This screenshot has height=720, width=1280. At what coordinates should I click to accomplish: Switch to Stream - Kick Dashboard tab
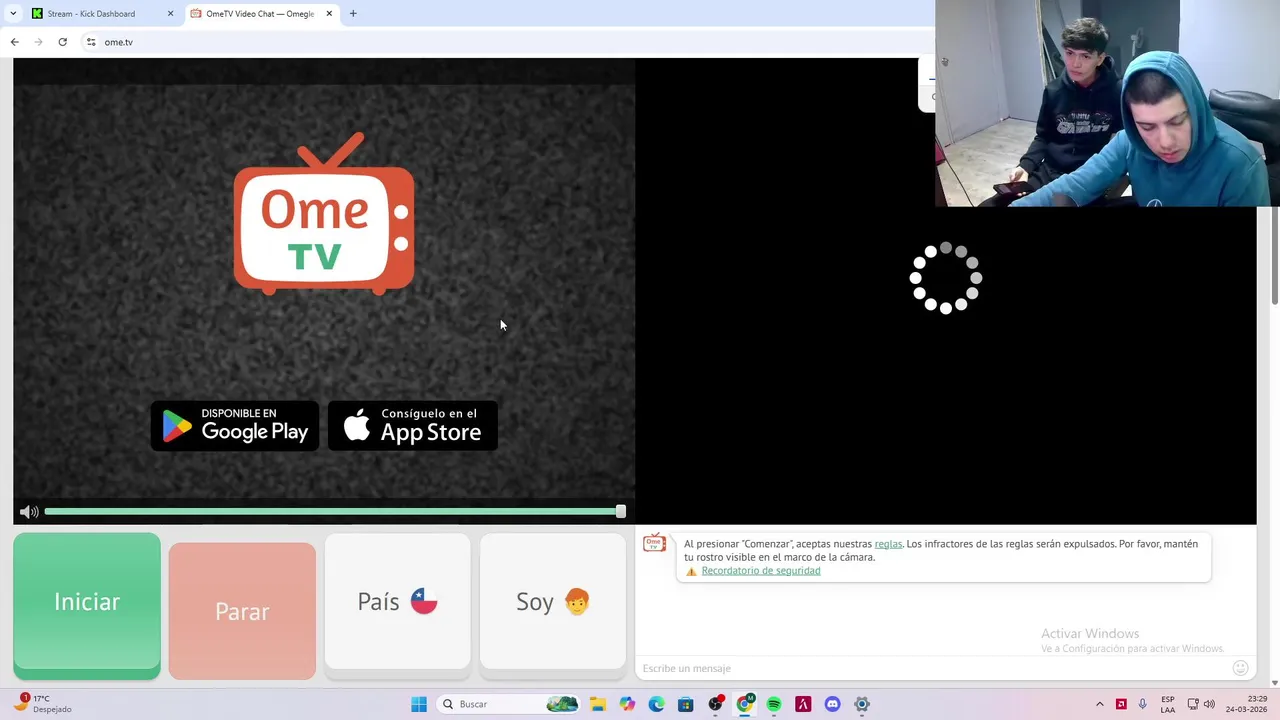tap(101, 14)
